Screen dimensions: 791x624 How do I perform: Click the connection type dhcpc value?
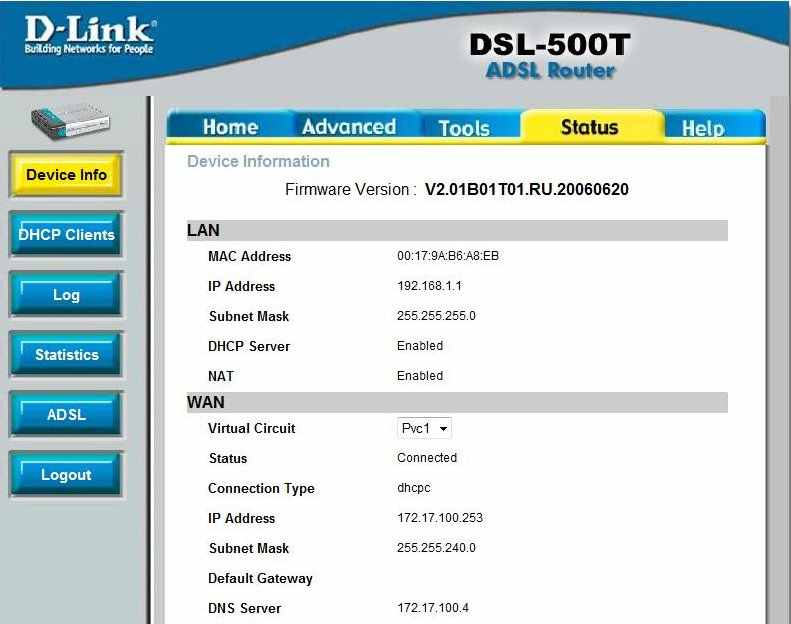pyautogui.click(x=414, y=488)
